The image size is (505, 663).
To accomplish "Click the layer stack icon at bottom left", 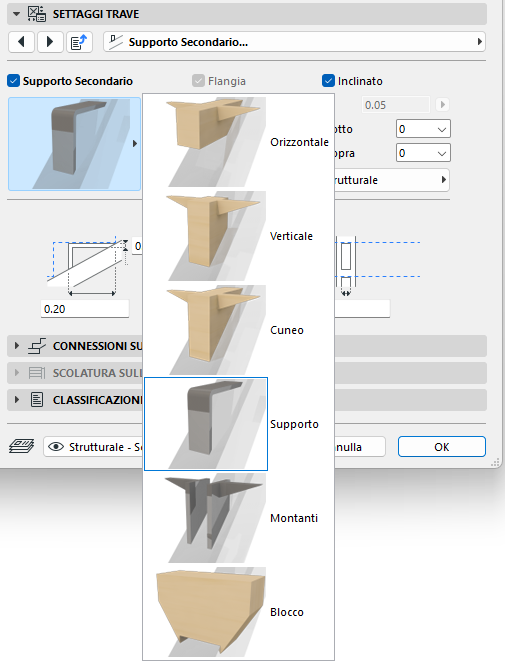I will [x=22, y=447].
